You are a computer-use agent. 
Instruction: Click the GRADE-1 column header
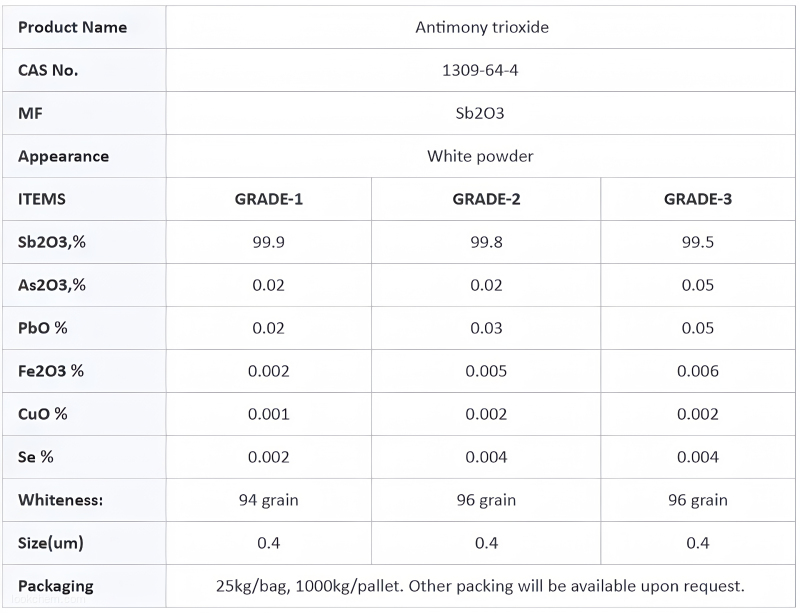coord(269,199)
